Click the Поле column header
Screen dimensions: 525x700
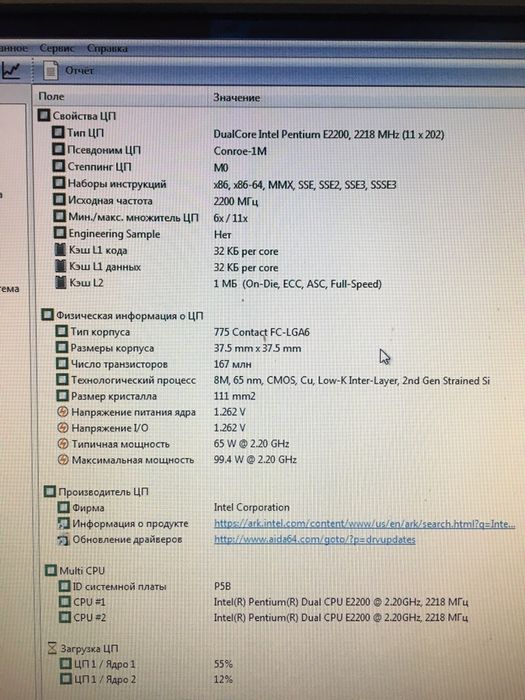coord(51,96)
